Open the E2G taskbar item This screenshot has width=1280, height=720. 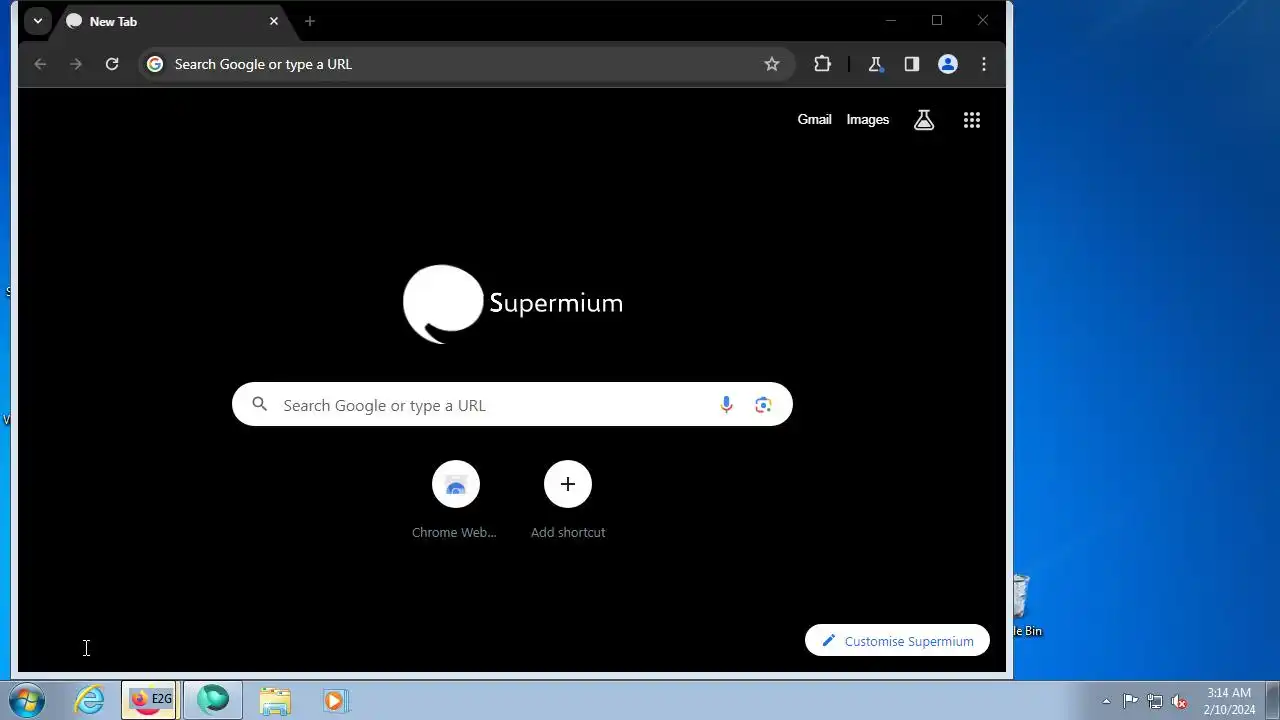pyautogui.click(x=149, y=700)
